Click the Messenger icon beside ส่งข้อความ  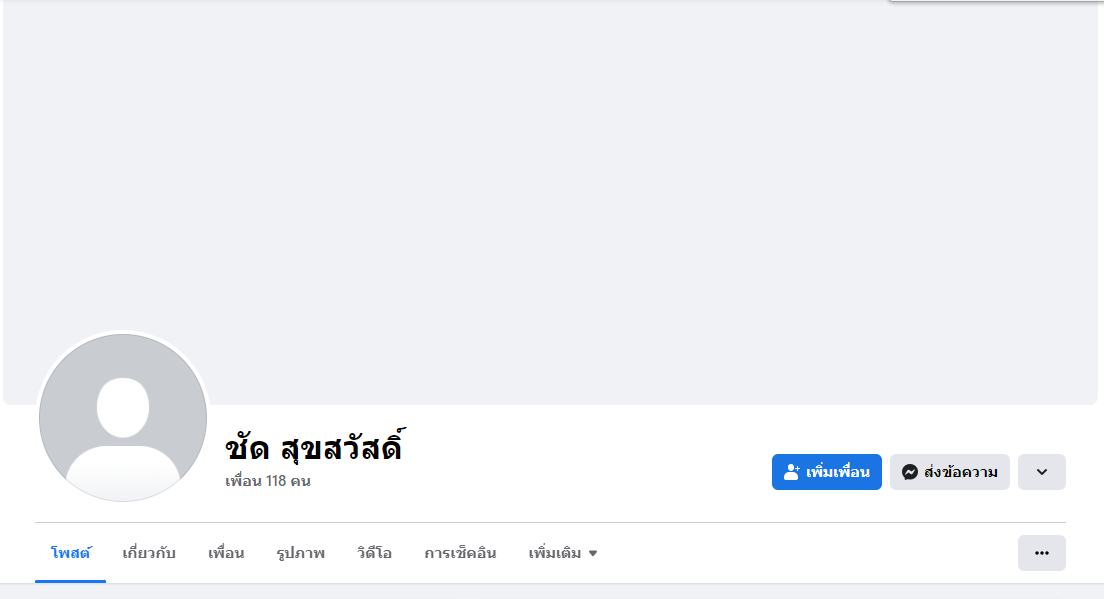(x=909, y=472)
